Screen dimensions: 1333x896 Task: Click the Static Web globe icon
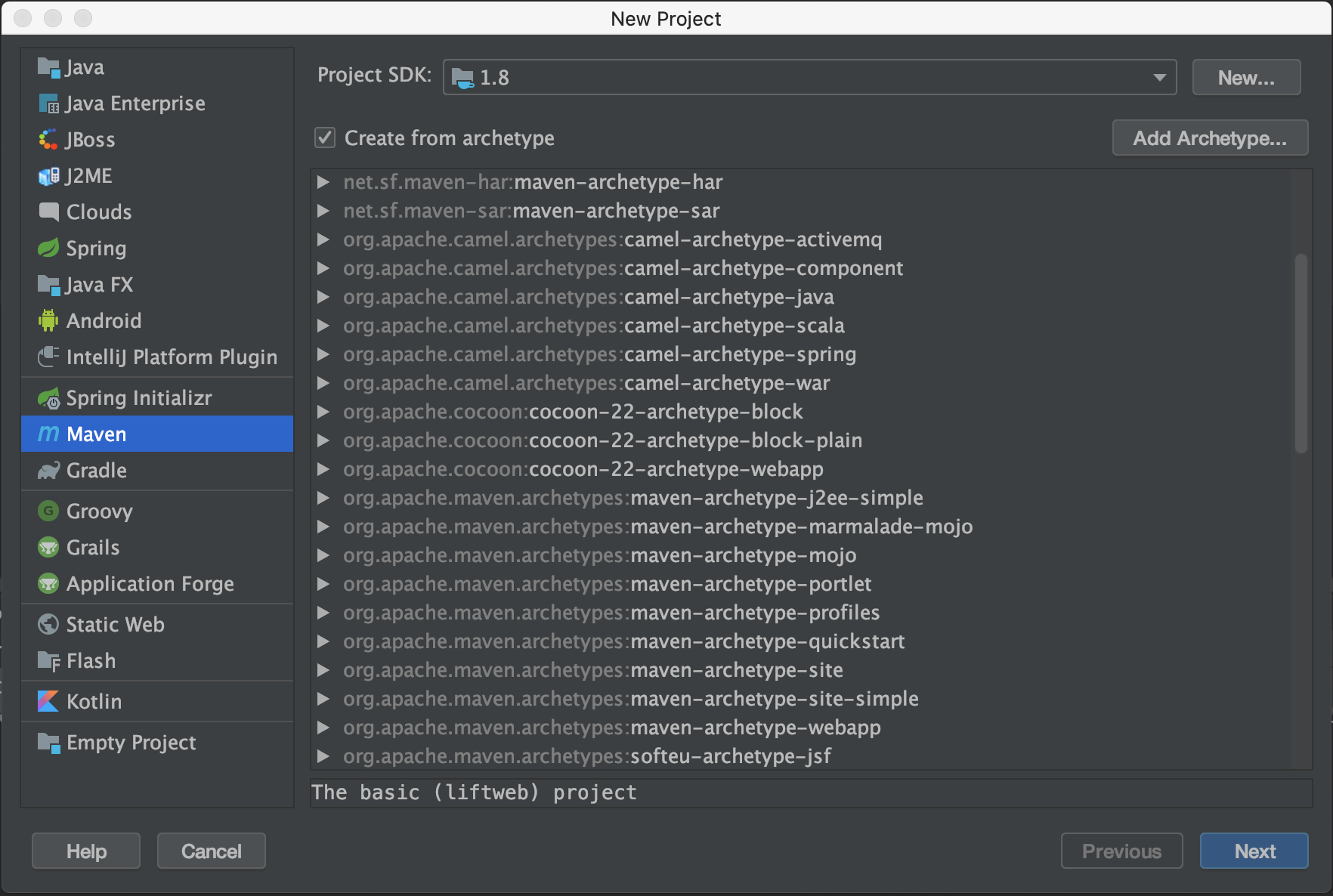48,624
